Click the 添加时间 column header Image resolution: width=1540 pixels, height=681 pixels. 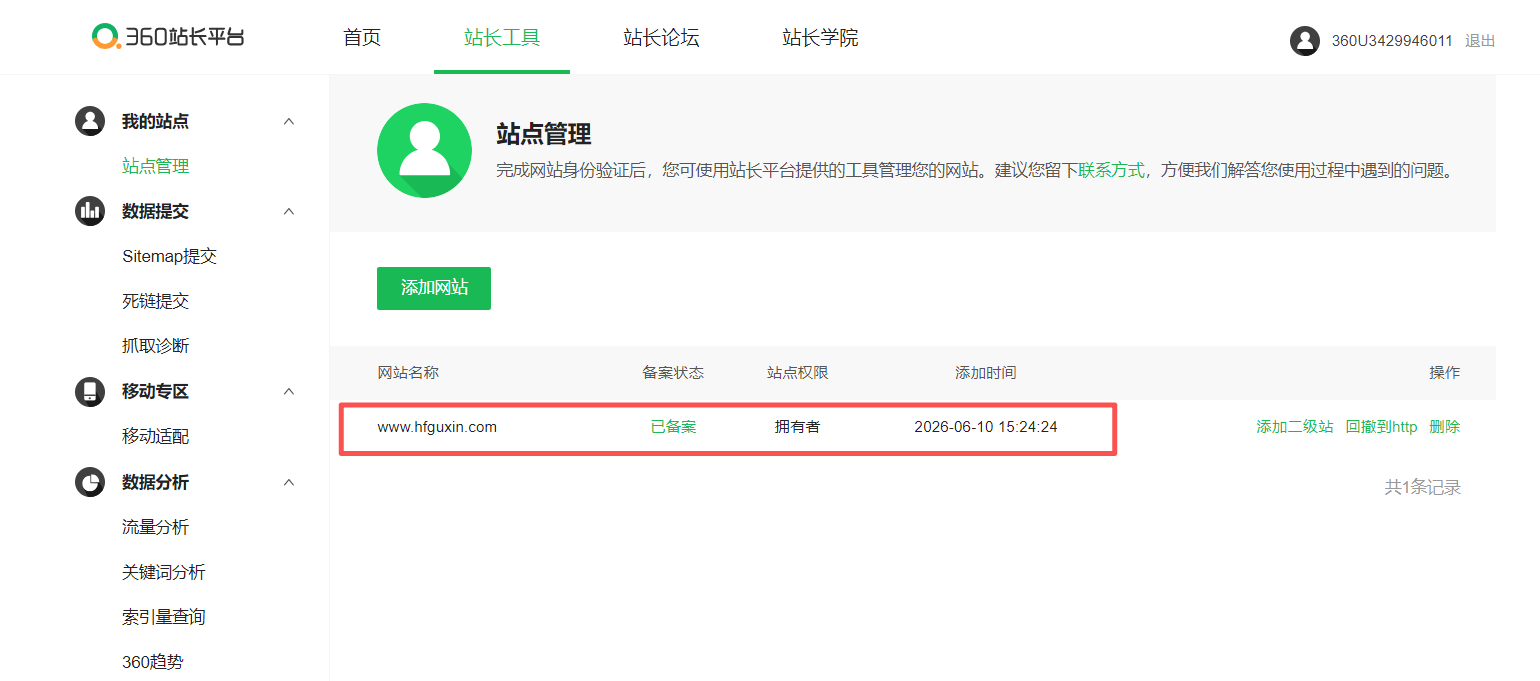(x=986, y=373)
